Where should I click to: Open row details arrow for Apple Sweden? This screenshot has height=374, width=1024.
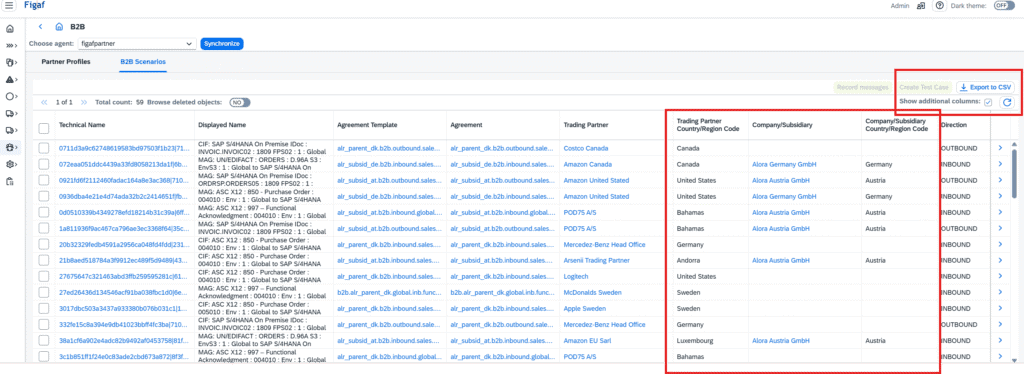(1000, 308)
